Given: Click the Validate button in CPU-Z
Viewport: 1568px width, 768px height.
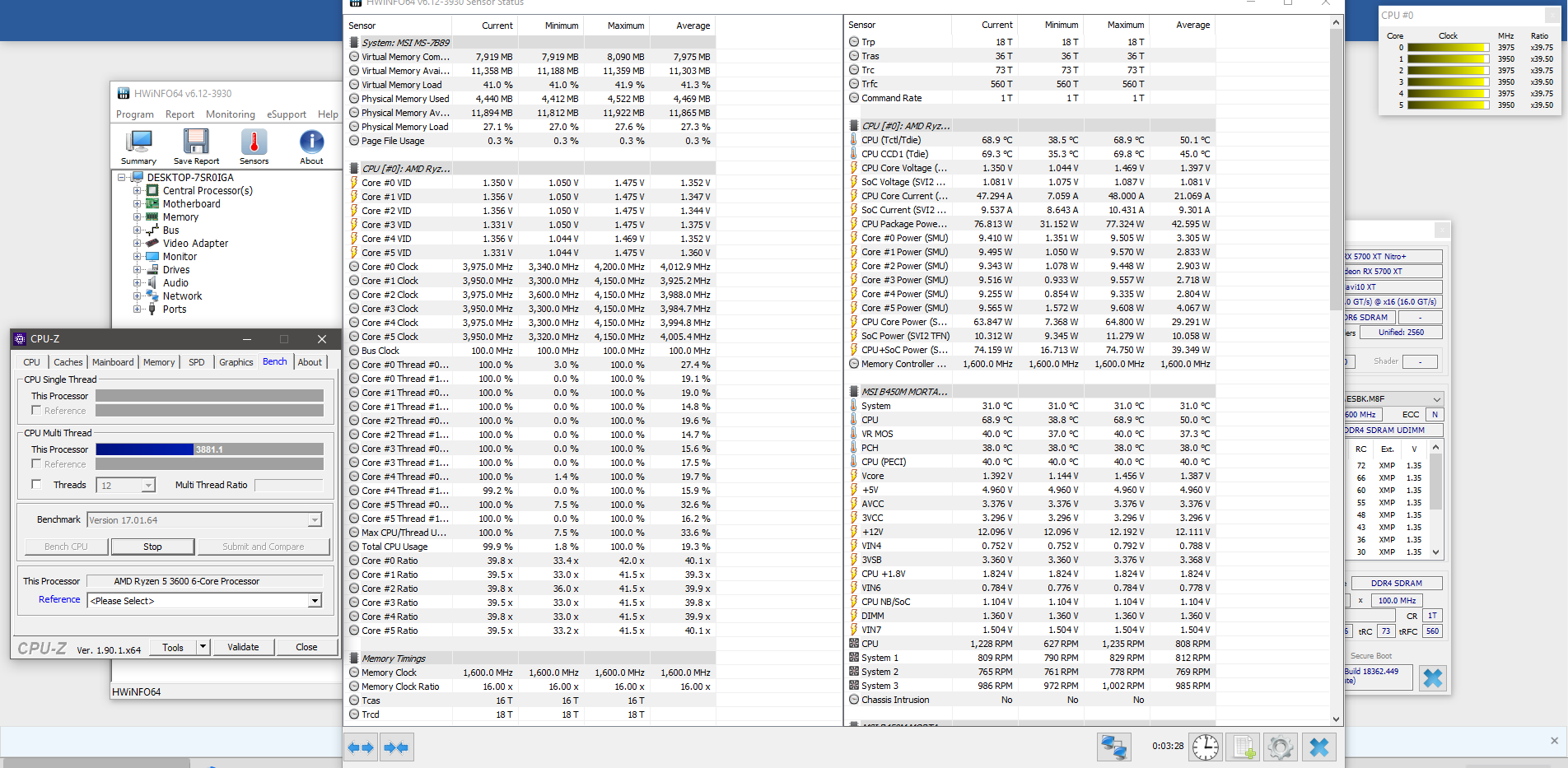Looking at the screenshot, I should [243, 647].
